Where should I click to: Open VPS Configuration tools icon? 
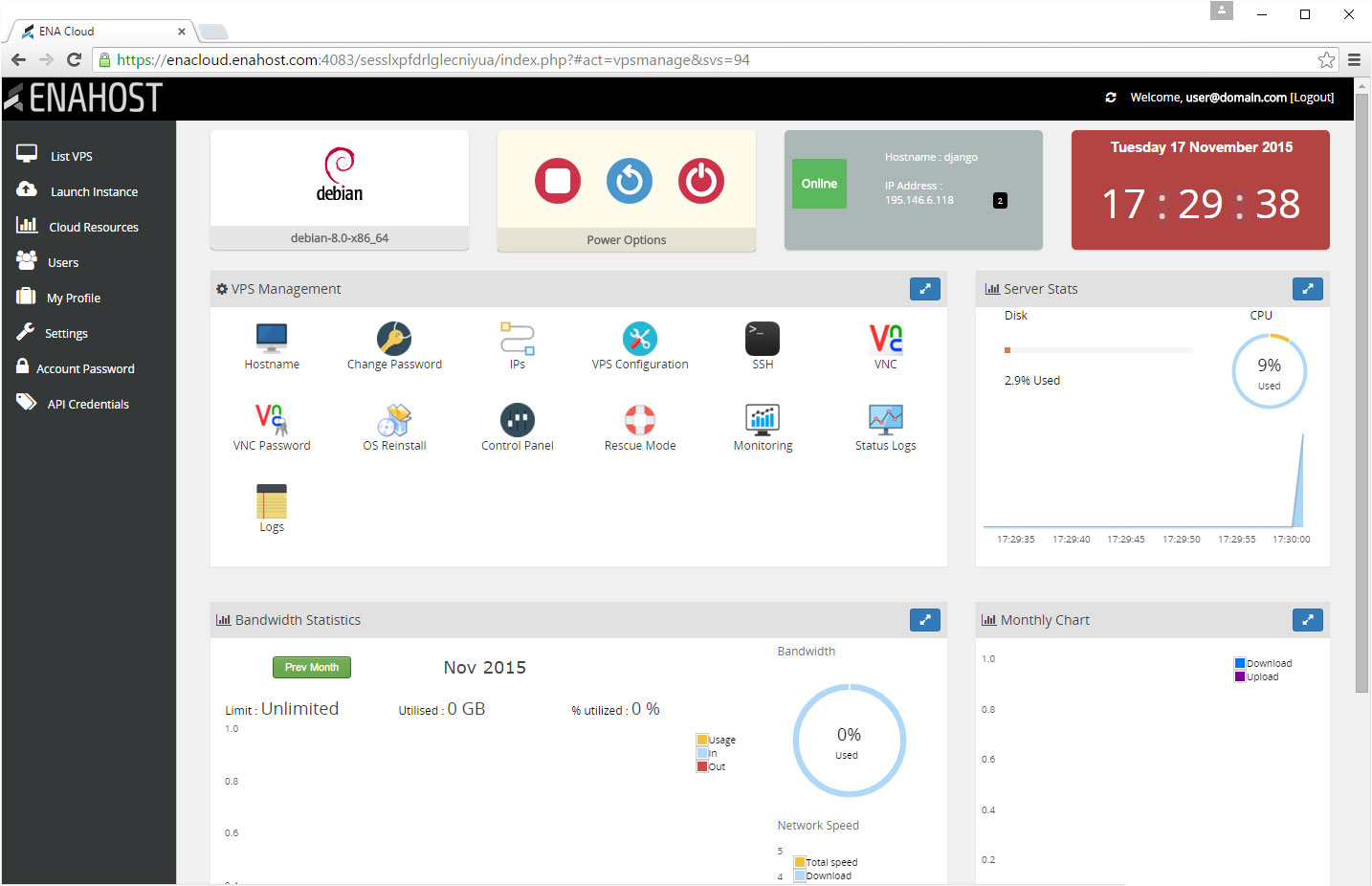point(640,338)
